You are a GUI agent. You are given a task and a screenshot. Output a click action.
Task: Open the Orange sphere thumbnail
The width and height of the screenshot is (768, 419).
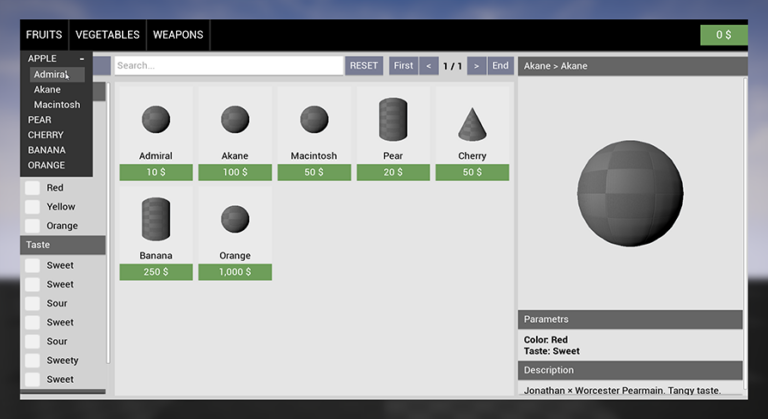click(x=235, y=219)
